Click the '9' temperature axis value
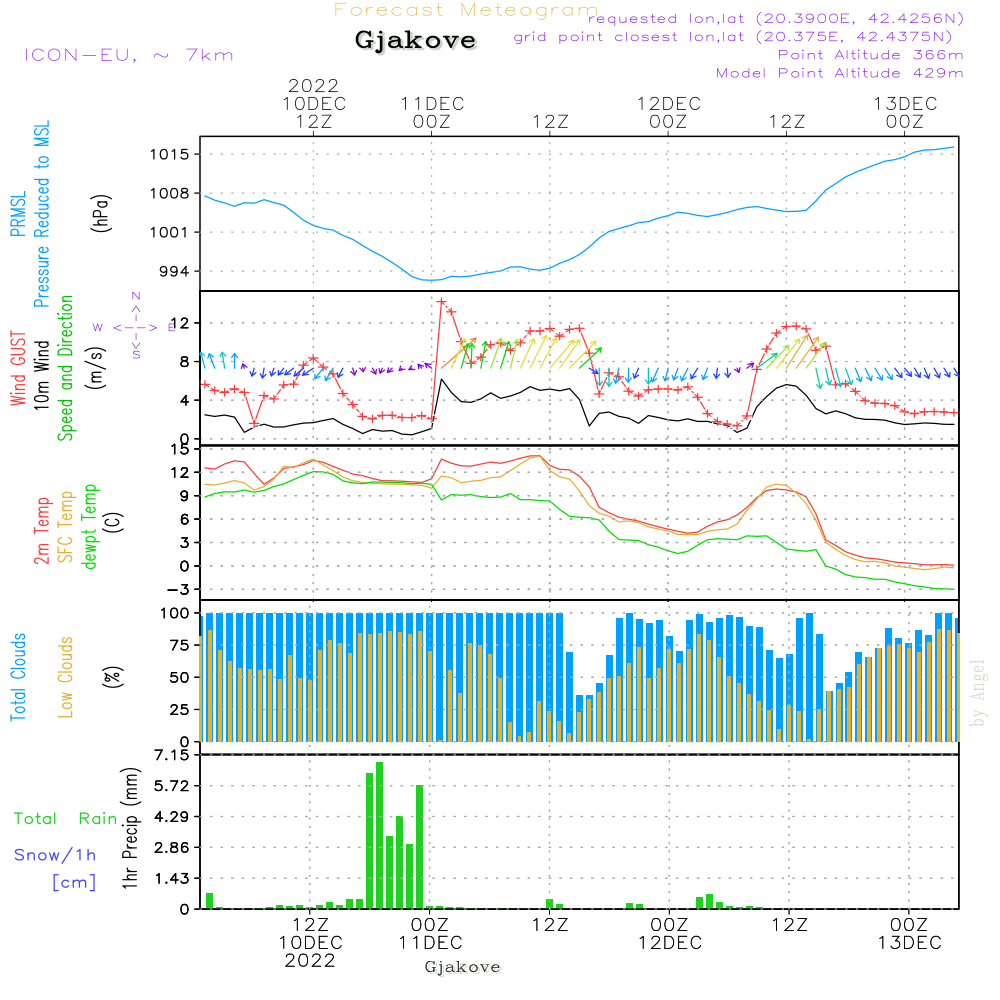The image size is (1000, 1000). tap(185, 496)
